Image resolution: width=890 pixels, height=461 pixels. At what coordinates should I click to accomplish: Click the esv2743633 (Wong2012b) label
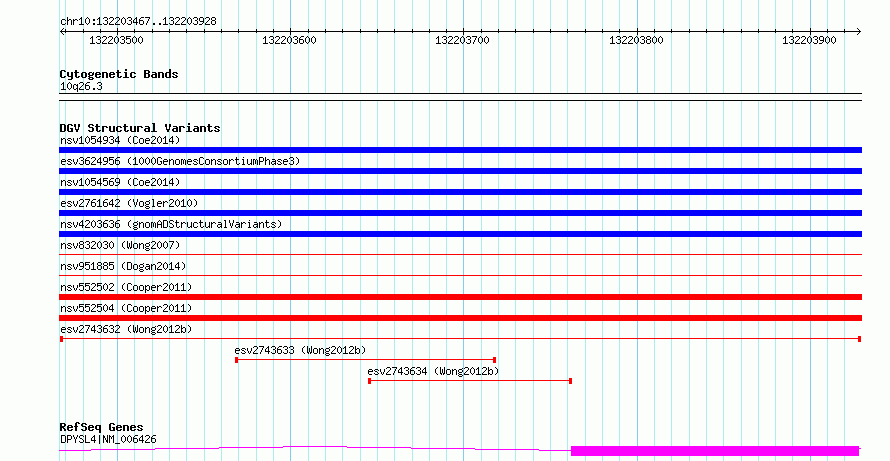point(300,350)
